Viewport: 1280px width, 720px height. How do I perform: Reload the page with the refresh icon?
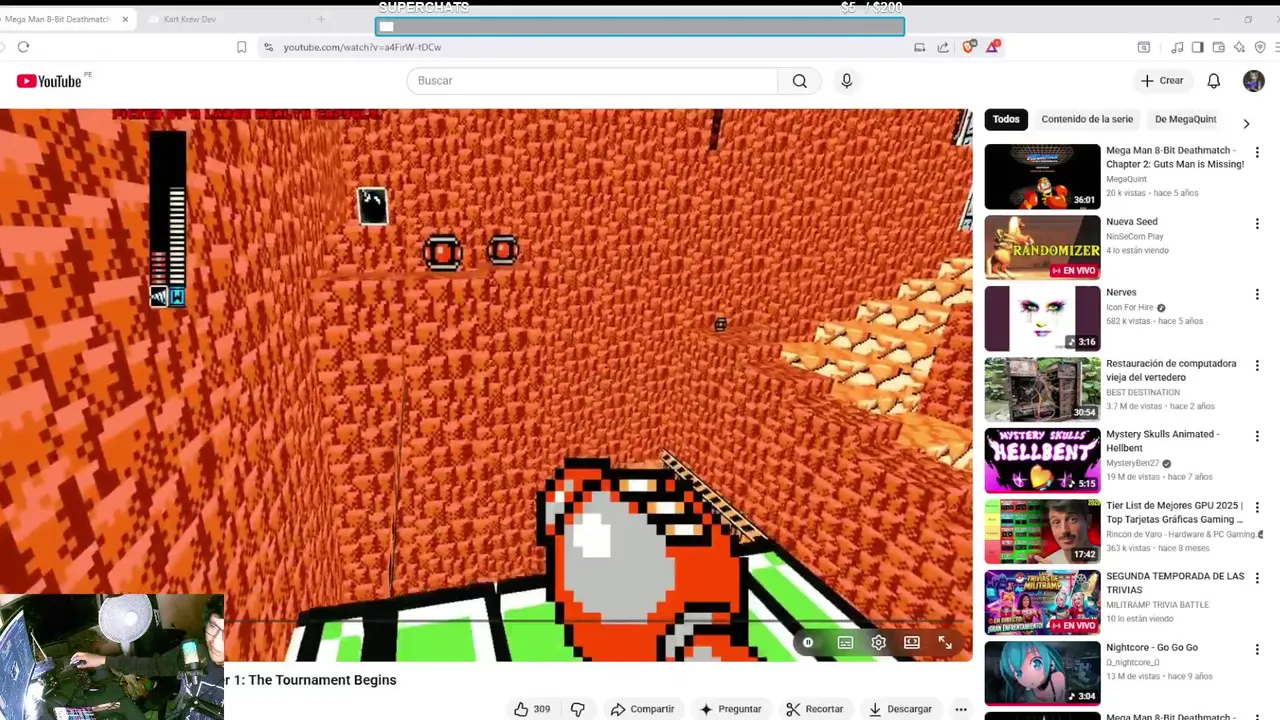tap(23, 47)
